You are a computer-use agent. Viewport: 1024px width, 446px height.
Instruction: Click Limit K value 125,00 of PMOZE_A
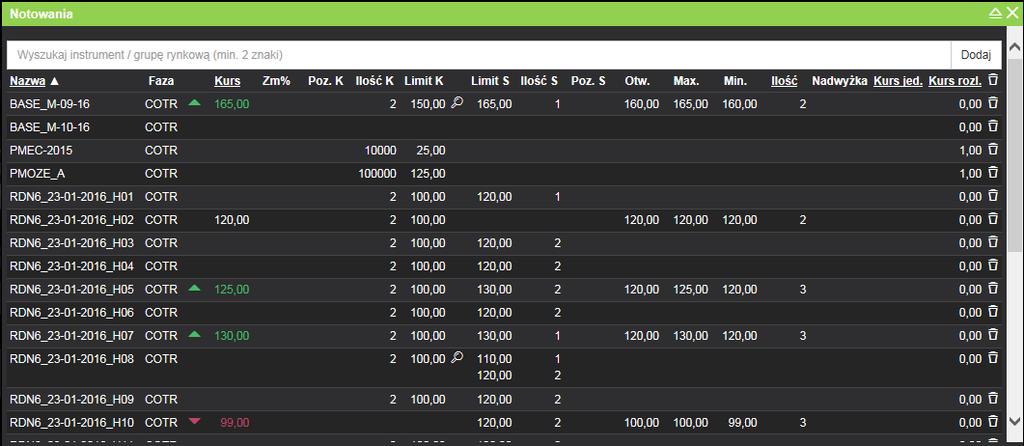[x=428, y=174]
